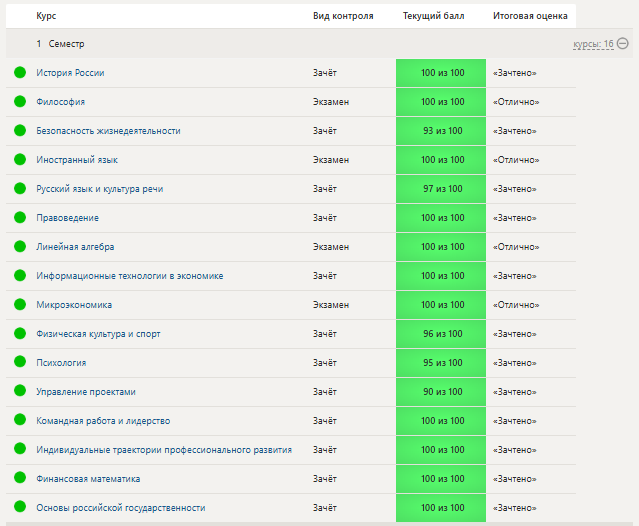The image size is (639, 526).
Task: Click green status icon next to Правоведение
Action: pos(19,218)
